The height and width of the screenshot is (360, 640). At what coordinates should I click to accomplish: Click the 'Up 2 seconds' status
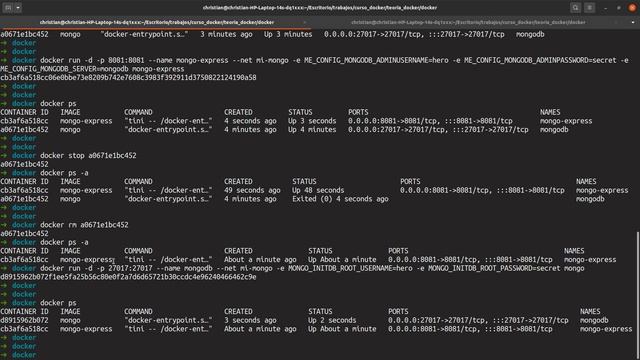(x=332, y=320)
